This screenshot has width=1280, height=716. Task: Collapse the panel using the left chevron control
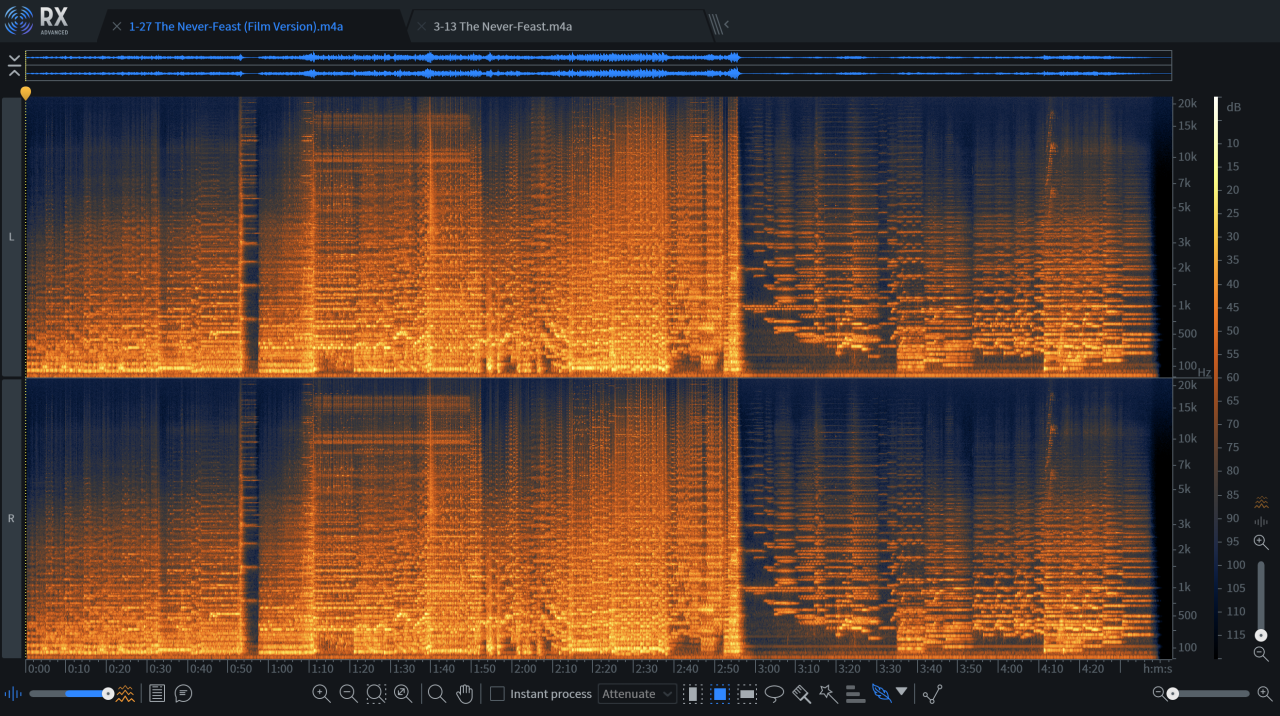[x=14, y=64]
